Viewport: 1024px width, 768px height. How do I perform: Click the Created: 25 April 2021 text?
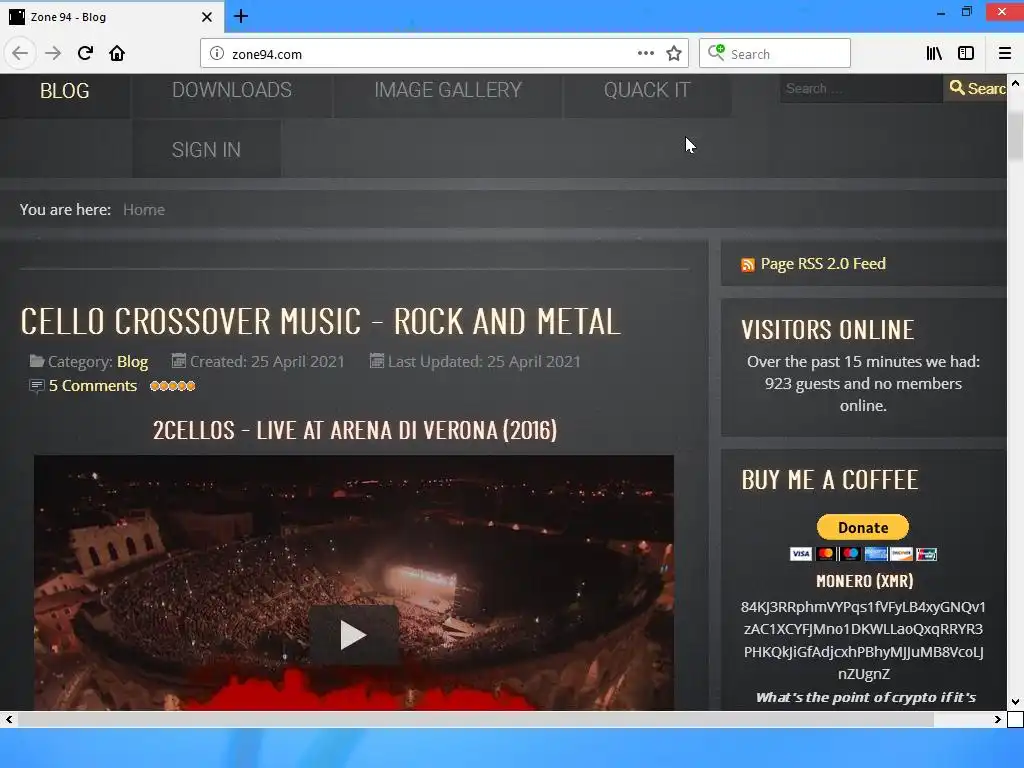(x=267, y=362)
